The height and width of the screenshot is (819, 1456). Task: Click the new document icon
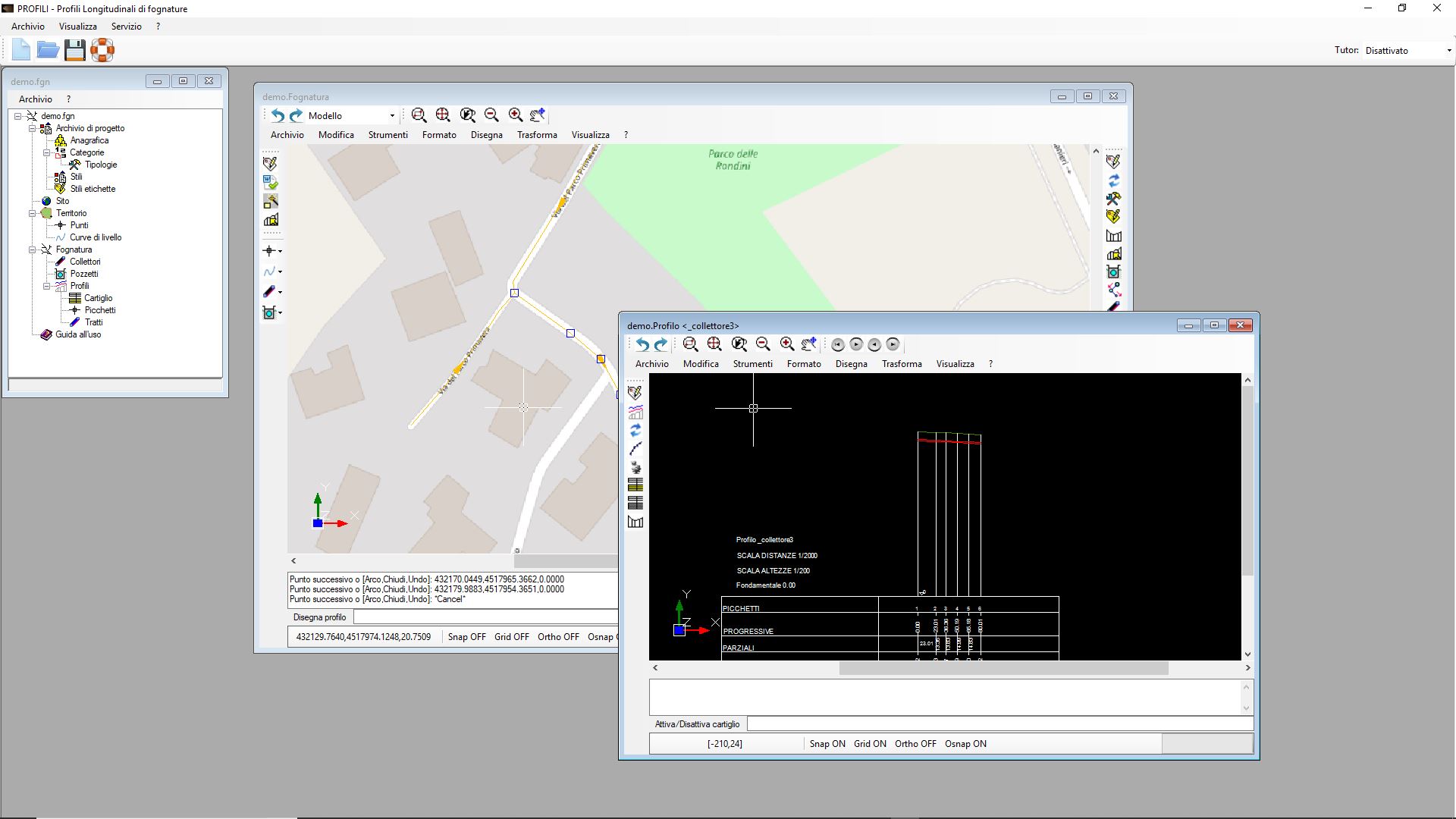[21, 51]
